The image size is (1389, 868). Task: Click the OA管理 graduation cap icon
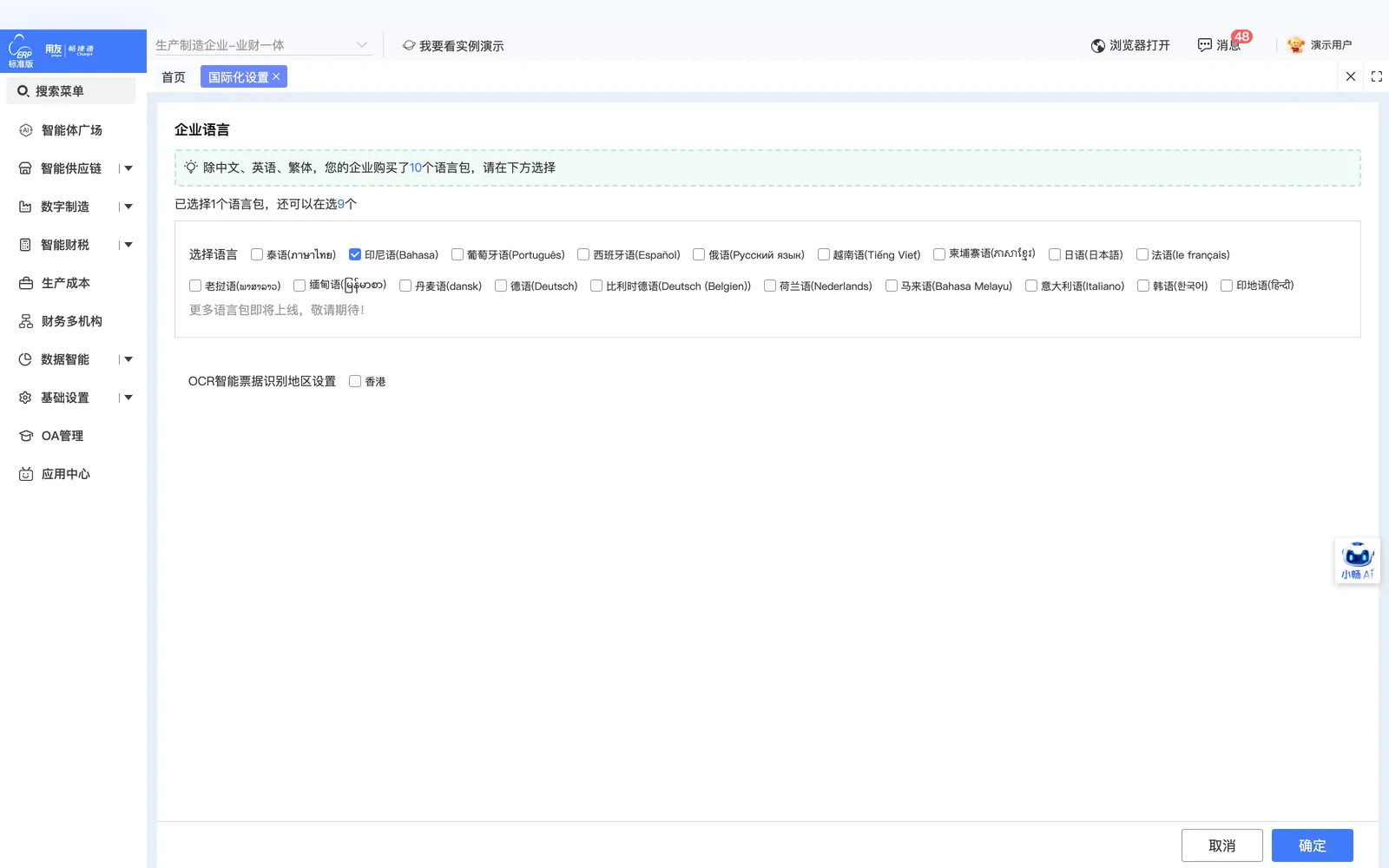click(25, 436)
